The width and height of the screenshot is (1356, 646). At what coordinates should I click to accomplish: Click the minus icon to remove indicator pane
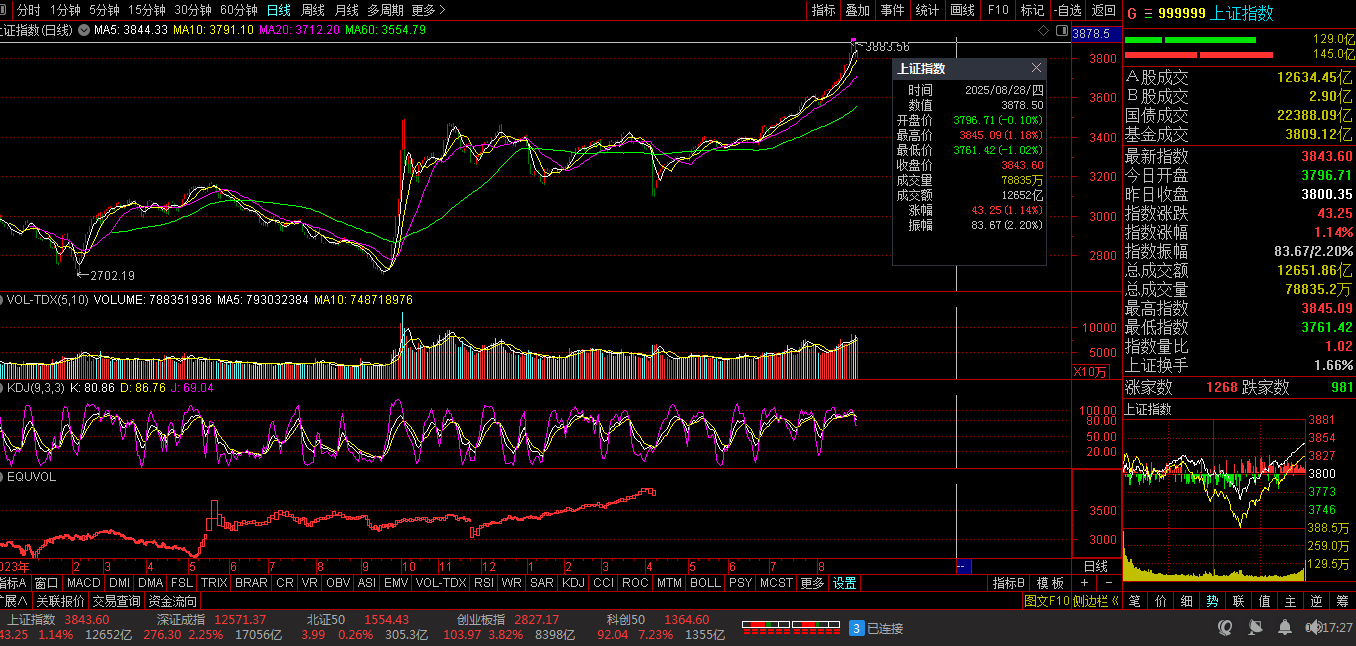click(1108, 583)
